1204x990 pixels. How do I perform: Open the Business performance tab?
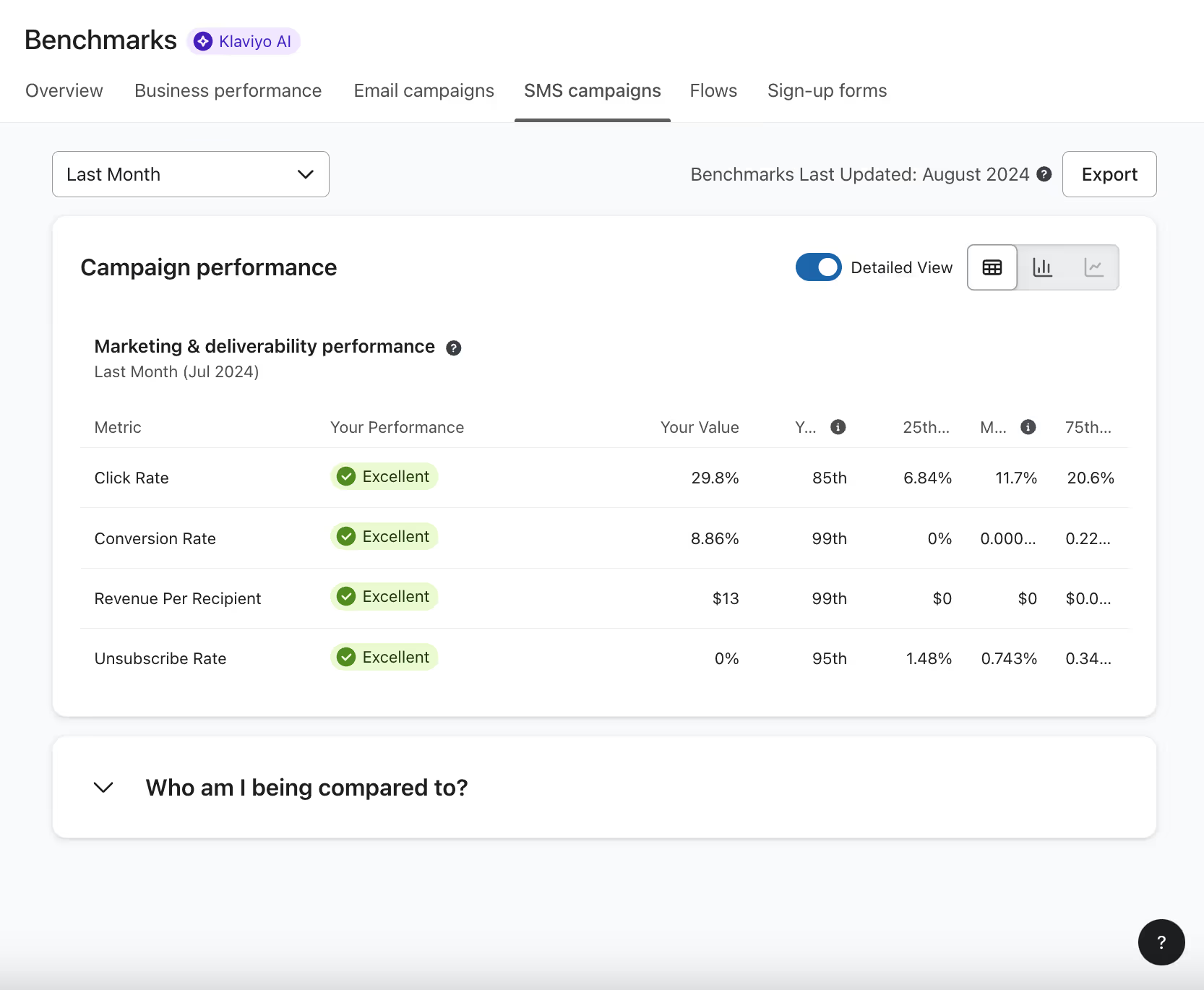(228, 90)
